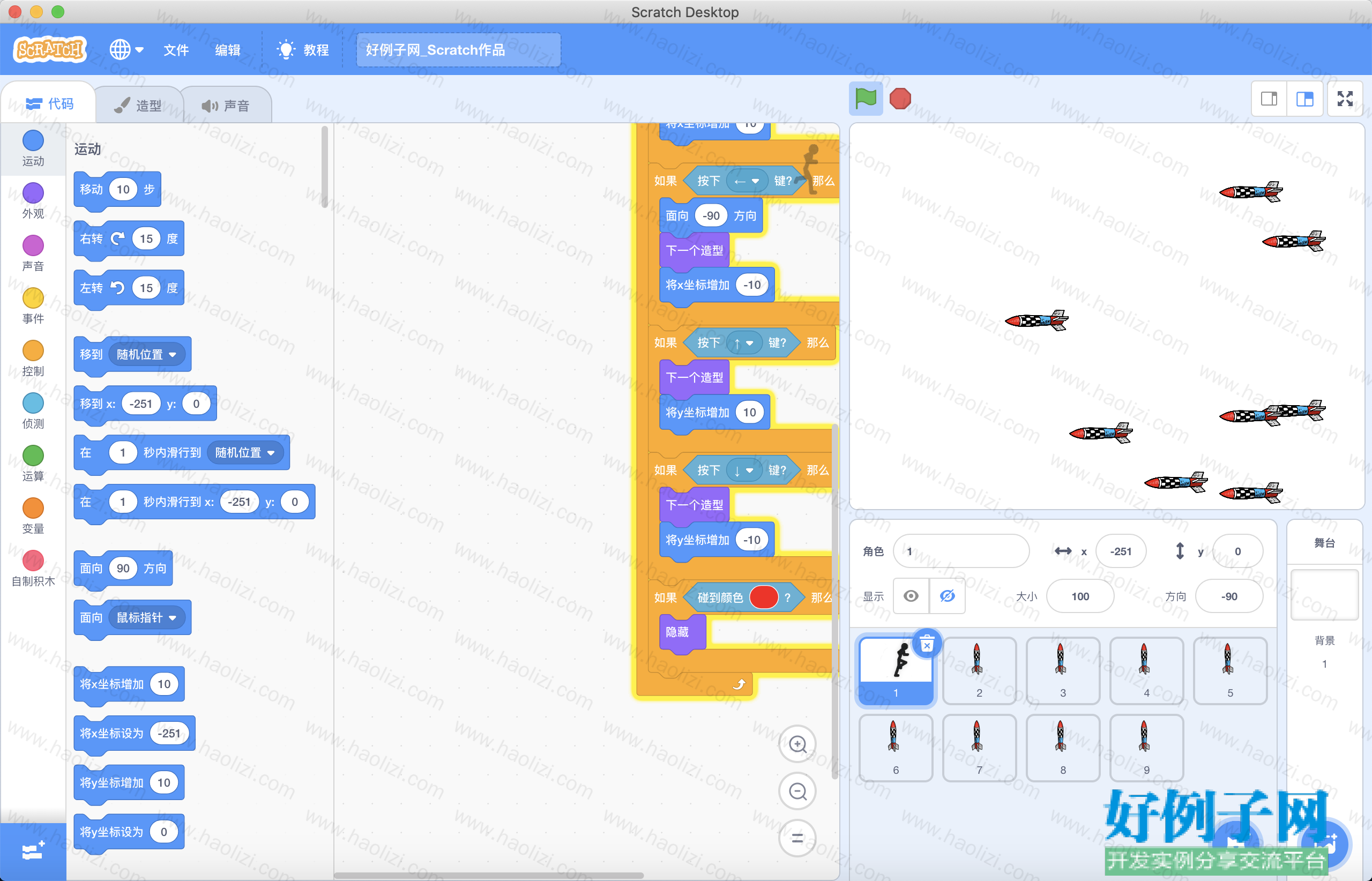Switch to the 代码 tab
The height and width of the screenshot is (881, 1372).
point(49,103)
